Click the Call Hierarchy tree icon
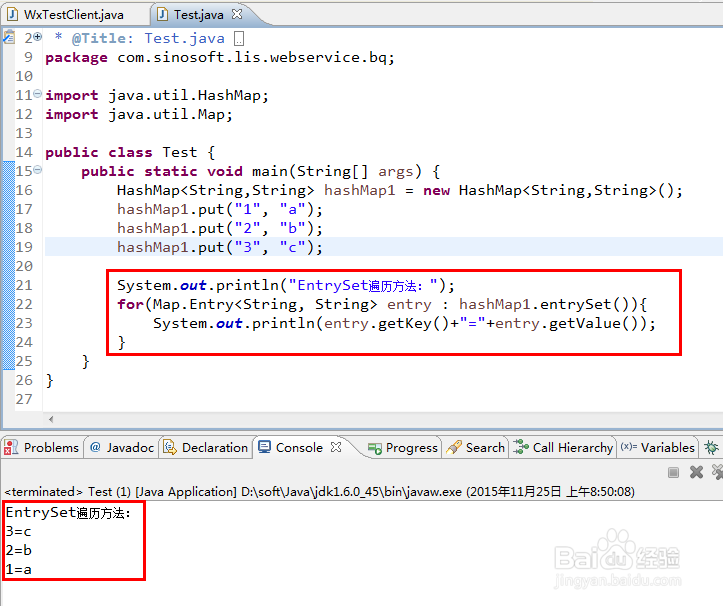 (x=521, y=447)
